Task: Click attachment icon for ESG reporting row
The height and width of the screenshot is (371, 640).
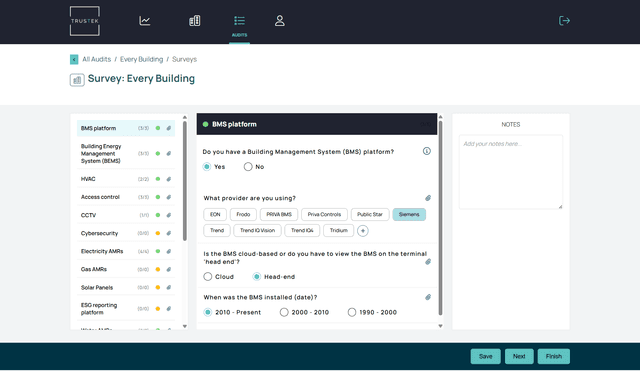Action: point(169,309)
